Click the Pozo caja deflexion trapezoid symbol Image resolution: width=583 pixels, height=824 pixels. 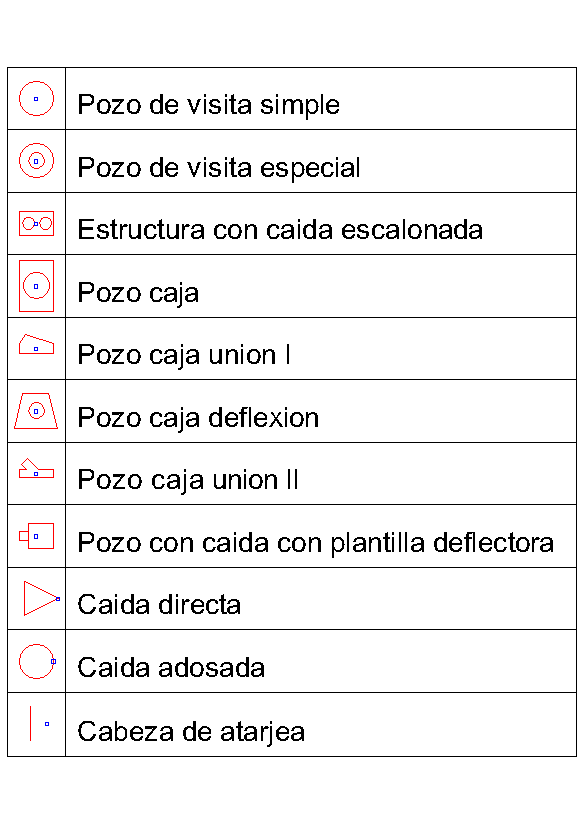[x=36, y=411]
